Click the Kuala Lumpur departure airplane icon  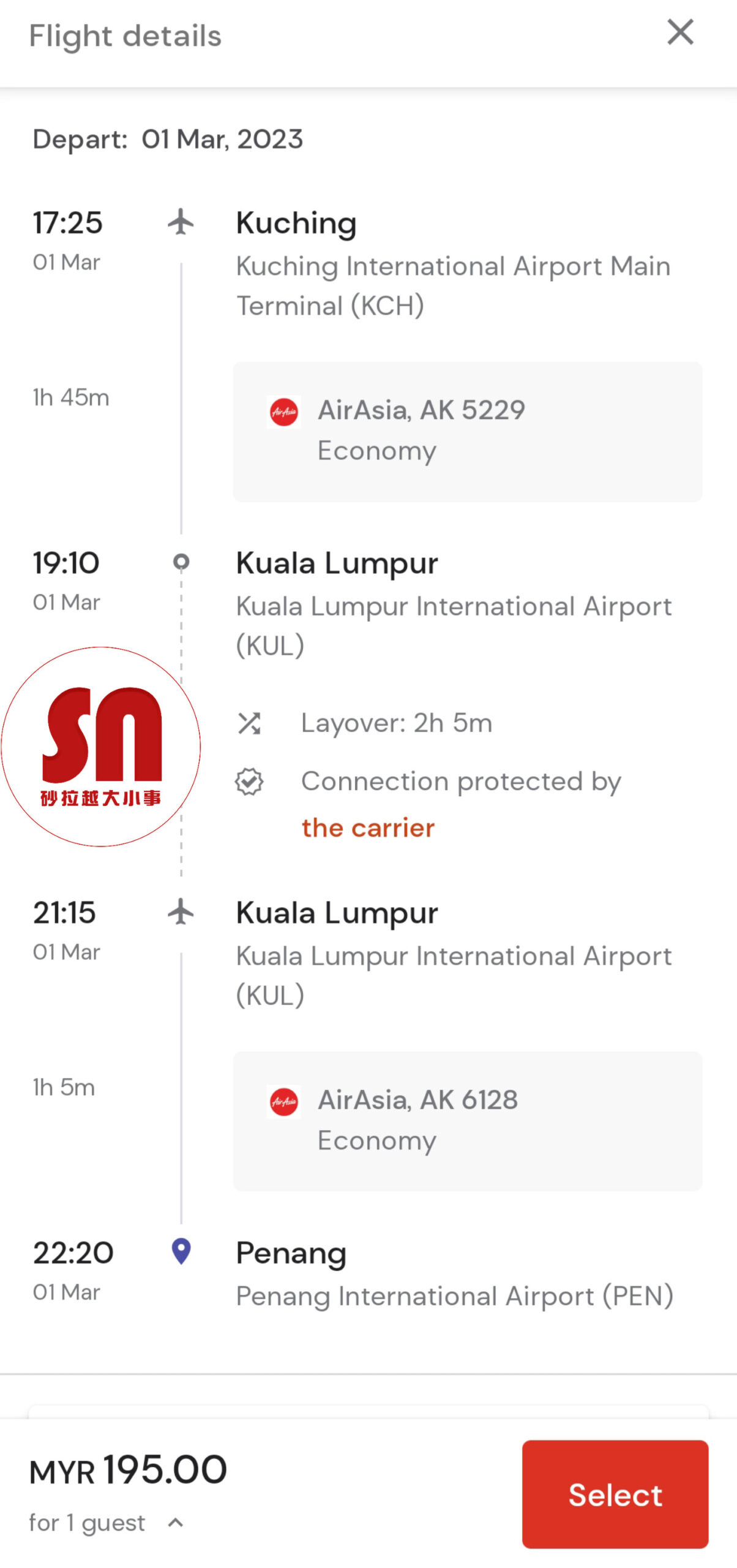point(181,912)
